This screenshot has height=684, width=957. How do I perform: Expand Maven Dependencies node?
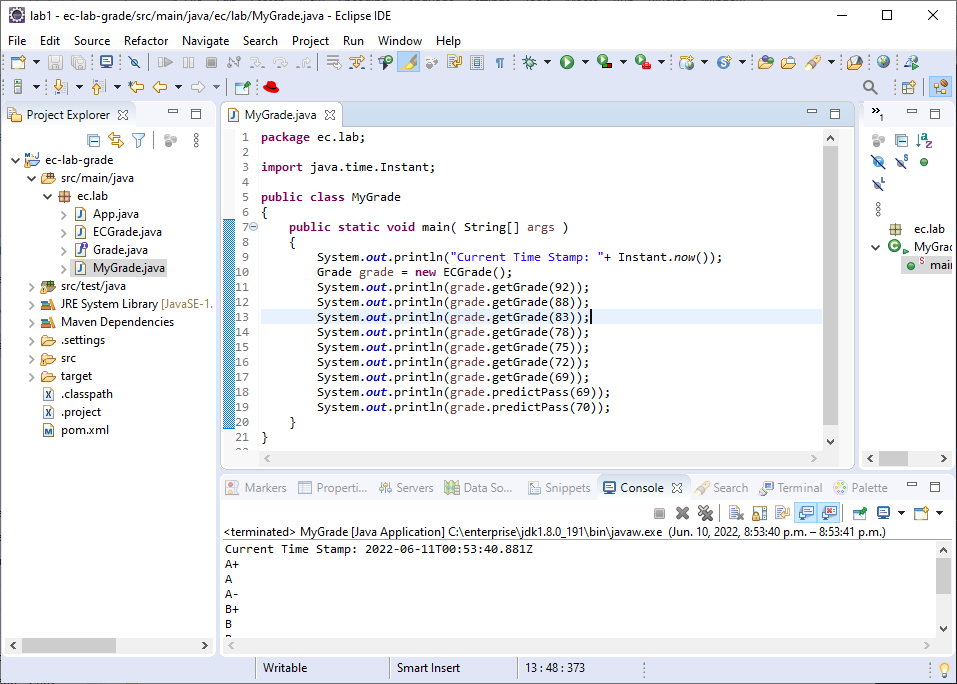32,323
